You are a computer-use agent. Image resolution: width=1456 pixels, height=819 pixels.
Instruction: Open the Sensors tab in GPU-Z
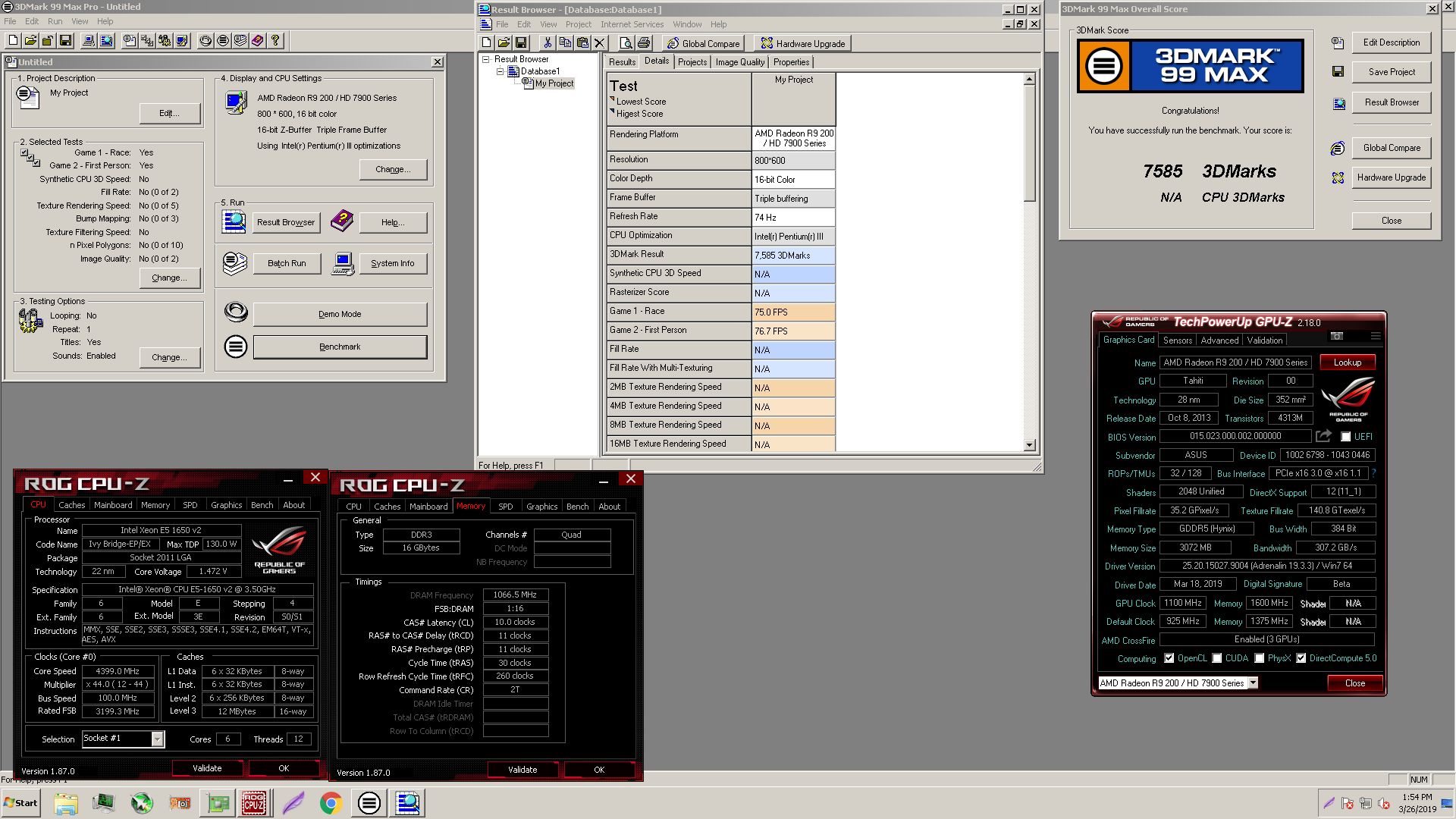coord(1177,340)
